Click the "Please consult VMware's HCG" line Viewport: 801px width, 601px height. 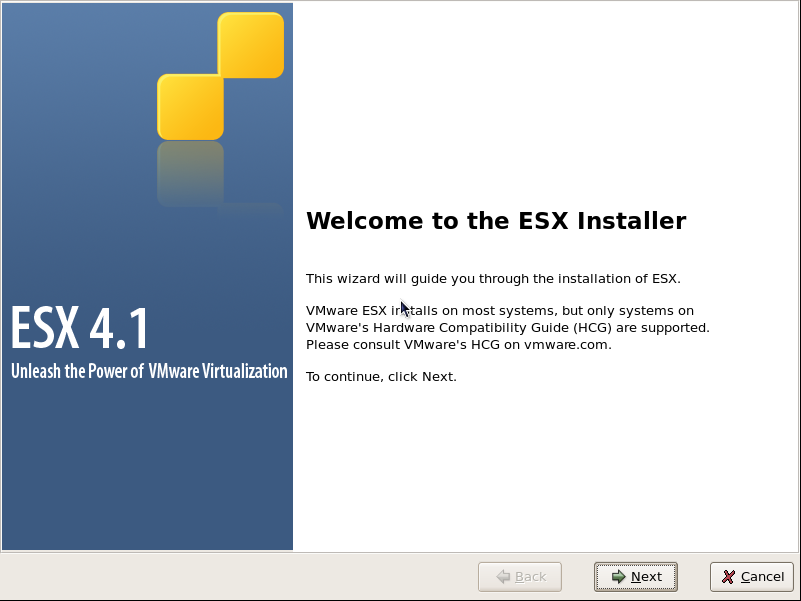pyautogui.click(x=459, y=344)
